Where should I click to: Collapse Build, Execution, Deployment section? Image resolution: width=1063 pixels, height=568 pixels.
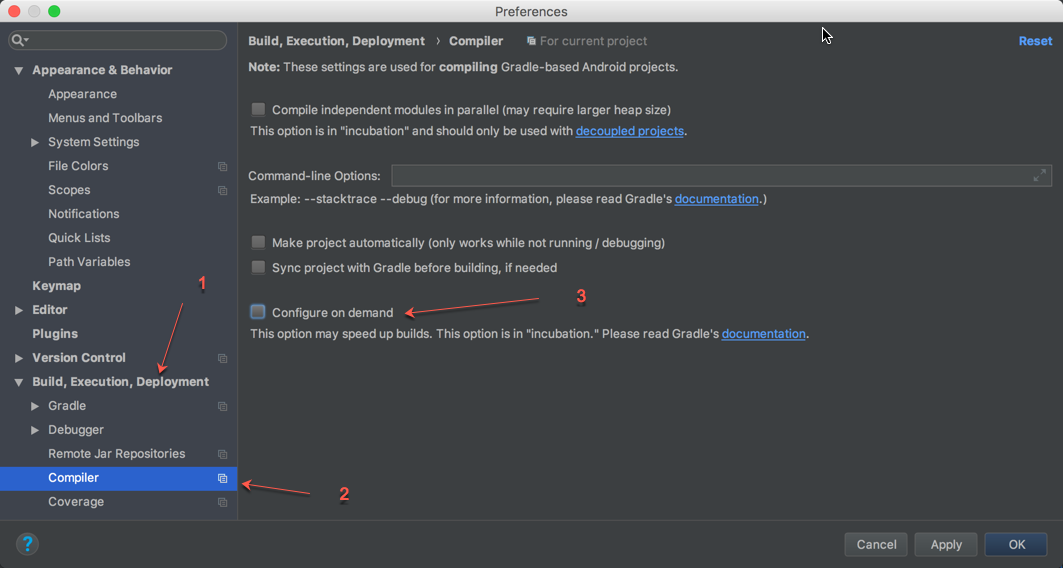click(x=19, y=382)
